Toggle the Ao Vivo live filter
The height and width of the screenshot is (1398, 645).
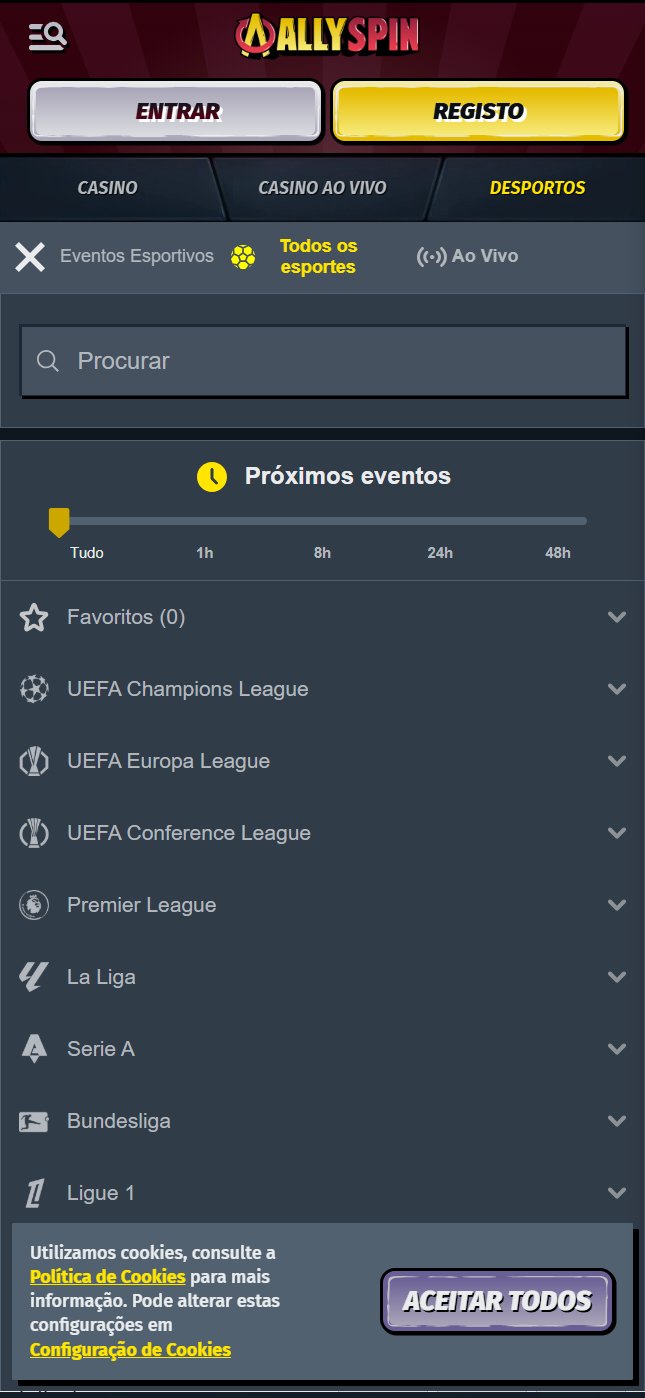coord(468,256)
